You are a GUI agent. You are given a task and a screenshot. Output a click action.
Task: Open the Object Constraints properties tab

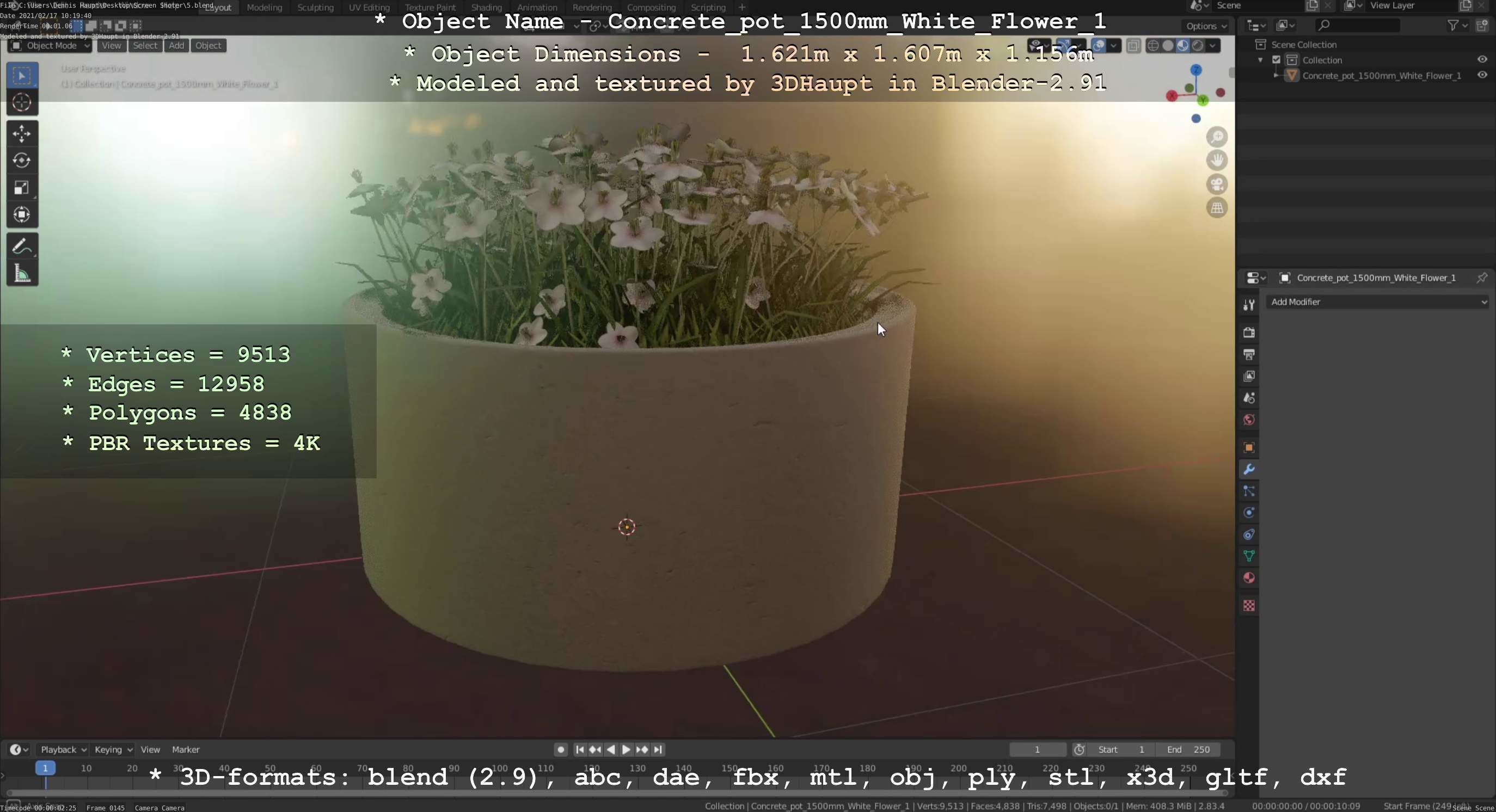coord(1249,534)
